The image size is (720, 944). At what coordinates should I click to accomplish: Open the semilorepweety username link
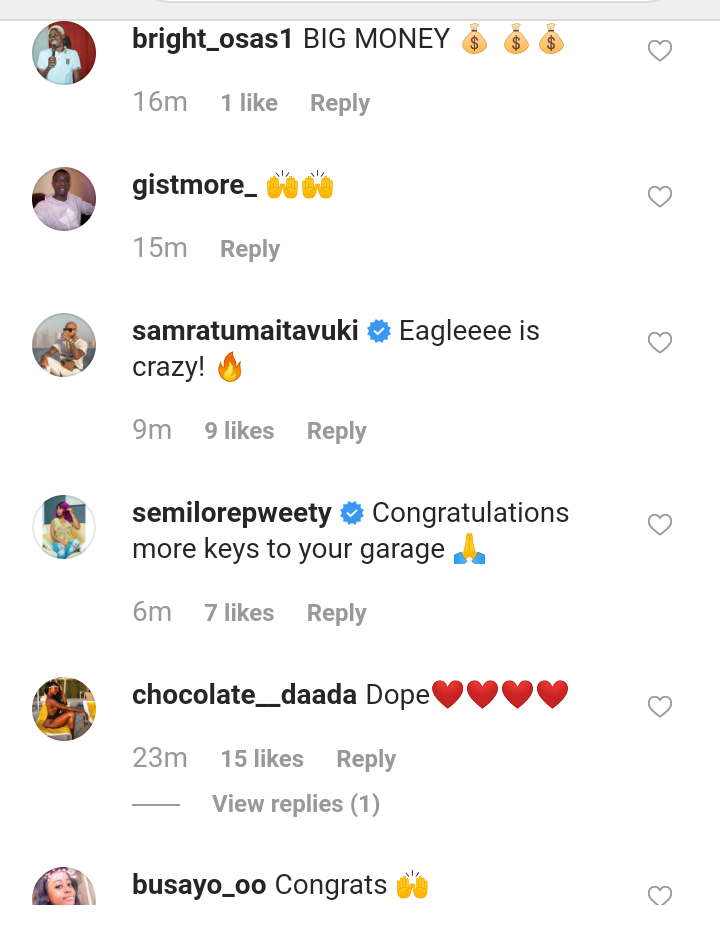pos(232,513)
